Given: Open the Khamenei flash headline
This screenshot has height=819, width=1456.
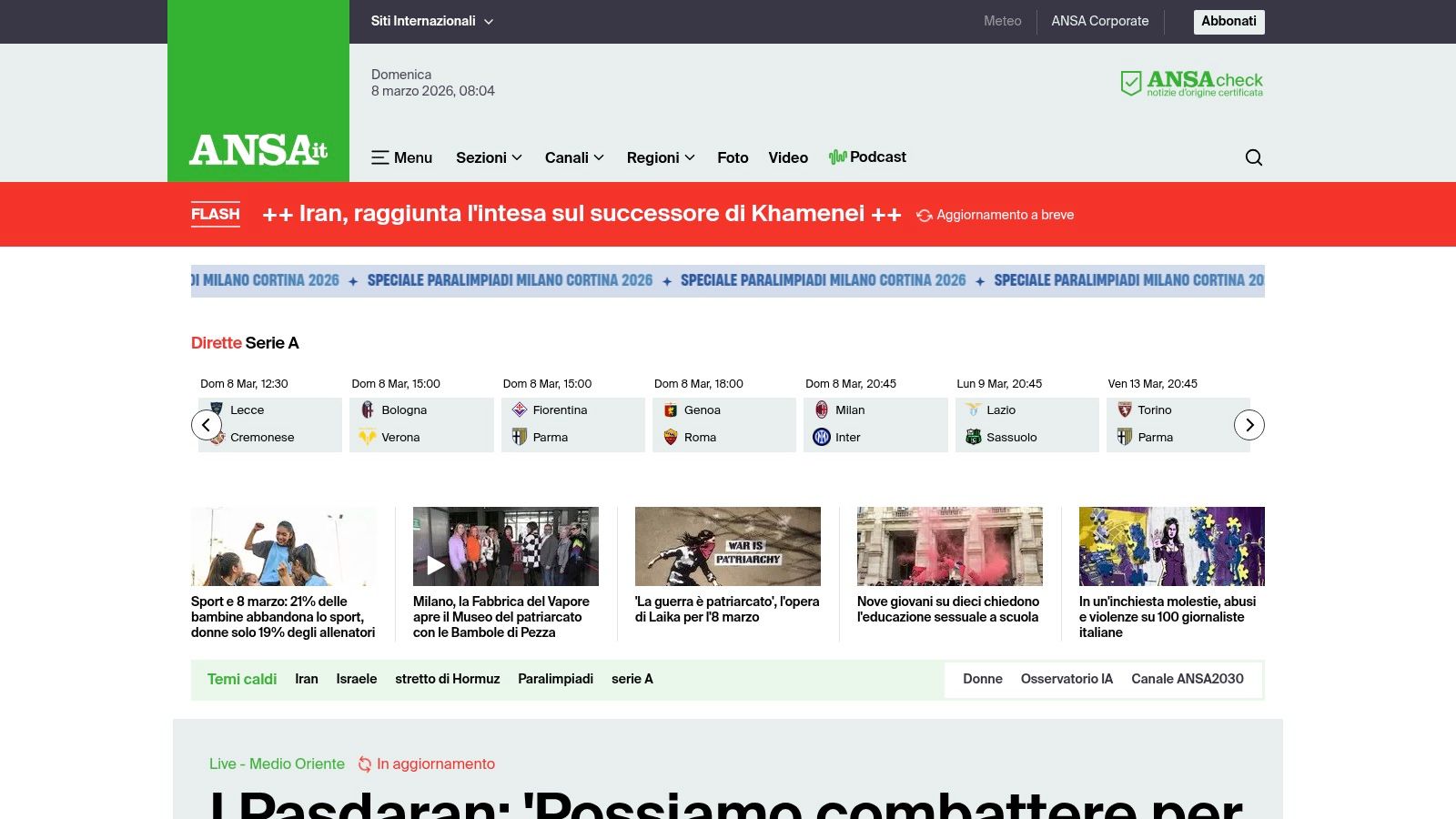Looking at the screenshot, I should pos(581,214).
